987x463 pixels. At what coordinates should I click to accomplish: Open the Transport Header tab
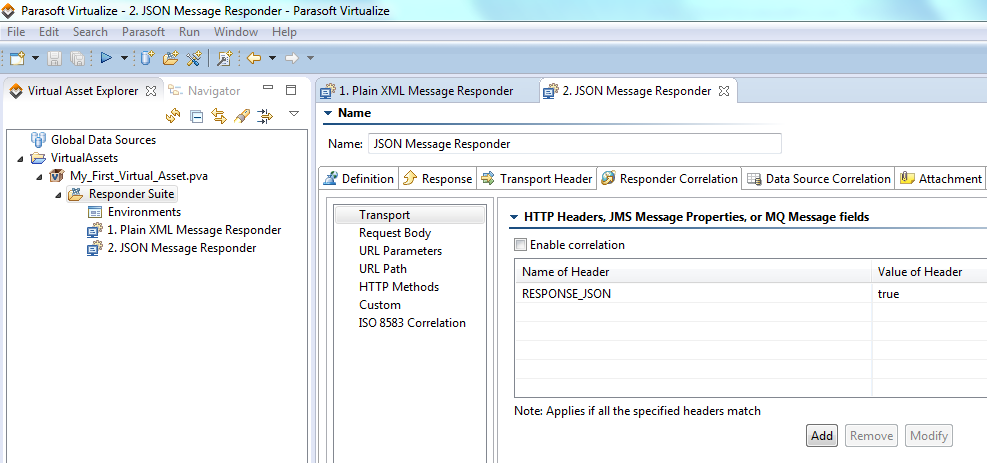pos(537,179)
